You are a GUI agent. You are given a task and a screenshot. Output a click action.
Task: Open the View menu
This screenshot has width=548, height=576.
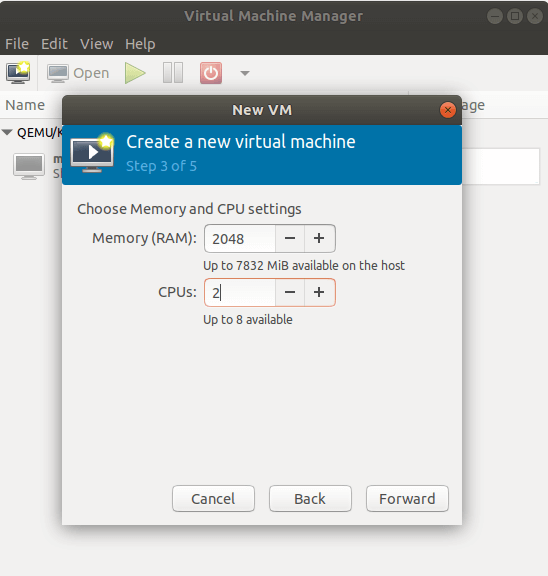pos(97,44)
